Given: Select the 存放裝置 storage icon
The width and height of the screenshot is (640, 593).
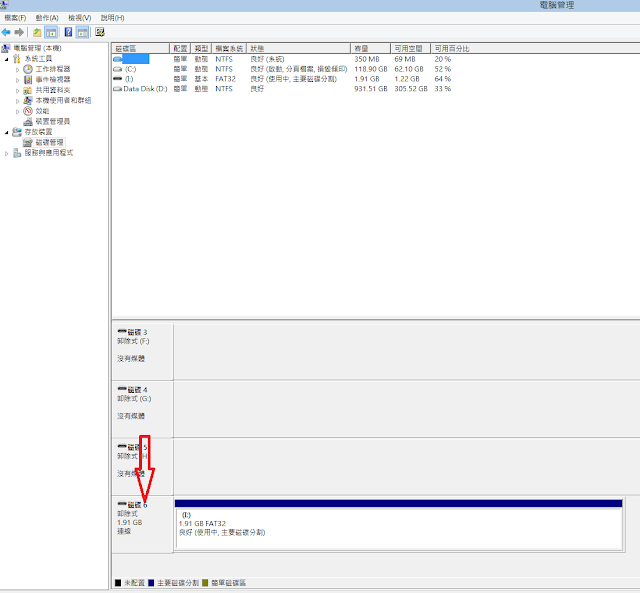Looking at the screenshot, I should [17, 132].
